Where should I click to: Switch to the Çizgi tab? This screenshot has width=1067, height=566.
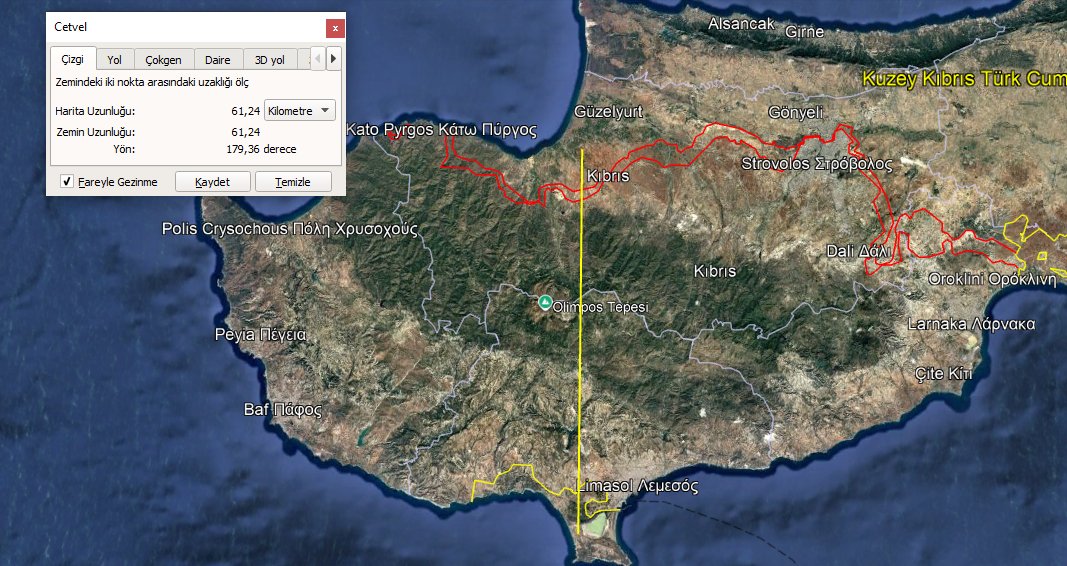point(72,59)
